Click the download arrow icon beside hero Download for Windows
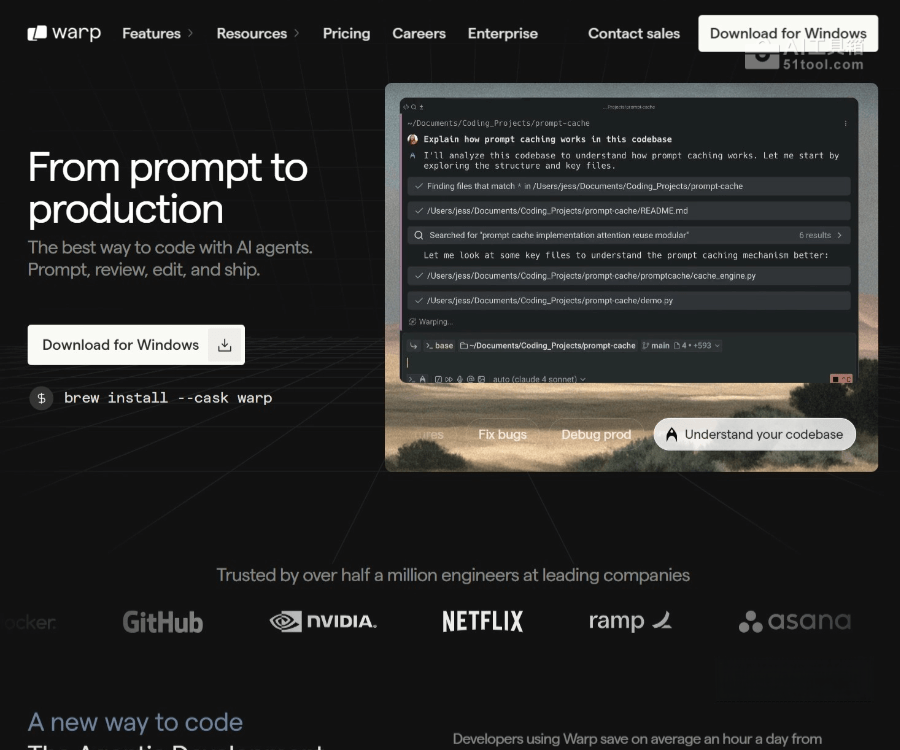The image size is (900, 750). pyautogui.click(x=225, y=345)
